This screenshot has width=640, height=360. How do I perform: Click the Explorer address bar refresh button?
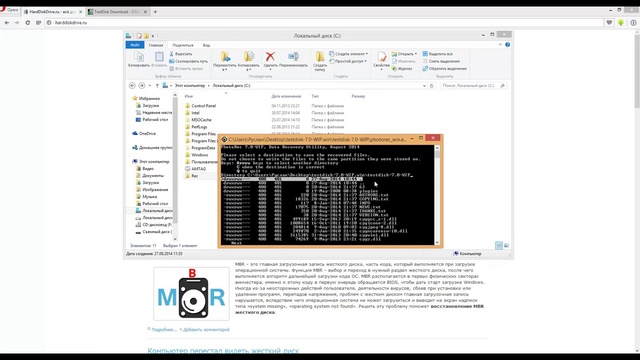click(x=431, y=86)
